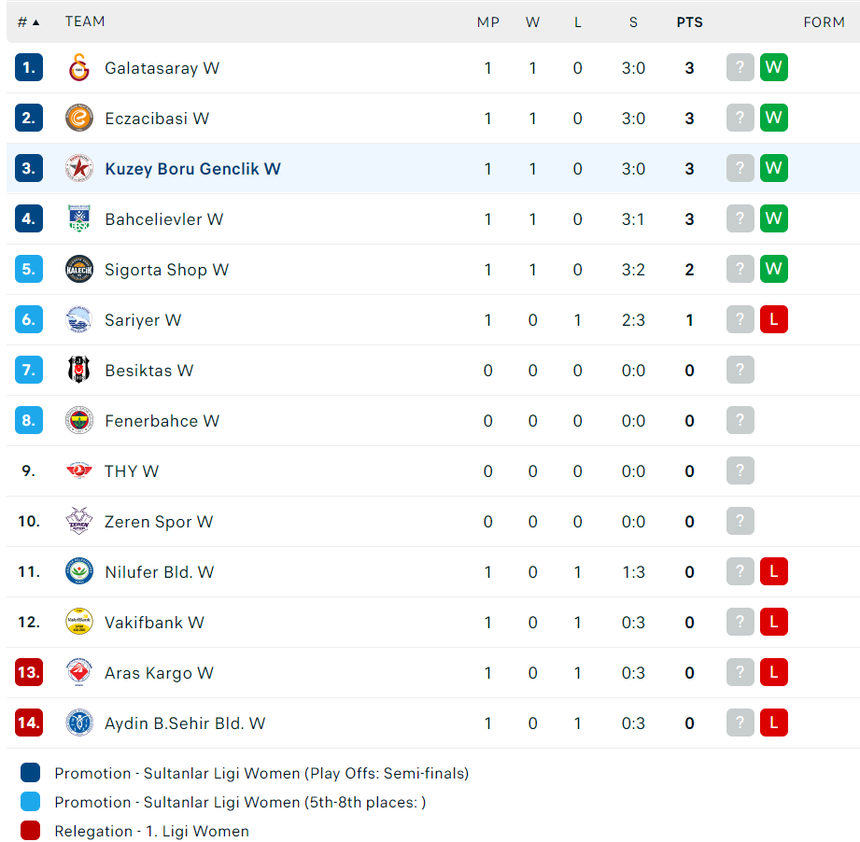
Task: Click the Kuzey Boru Genclik star logo
Action: pyautogui.click(x=79, y=169)
